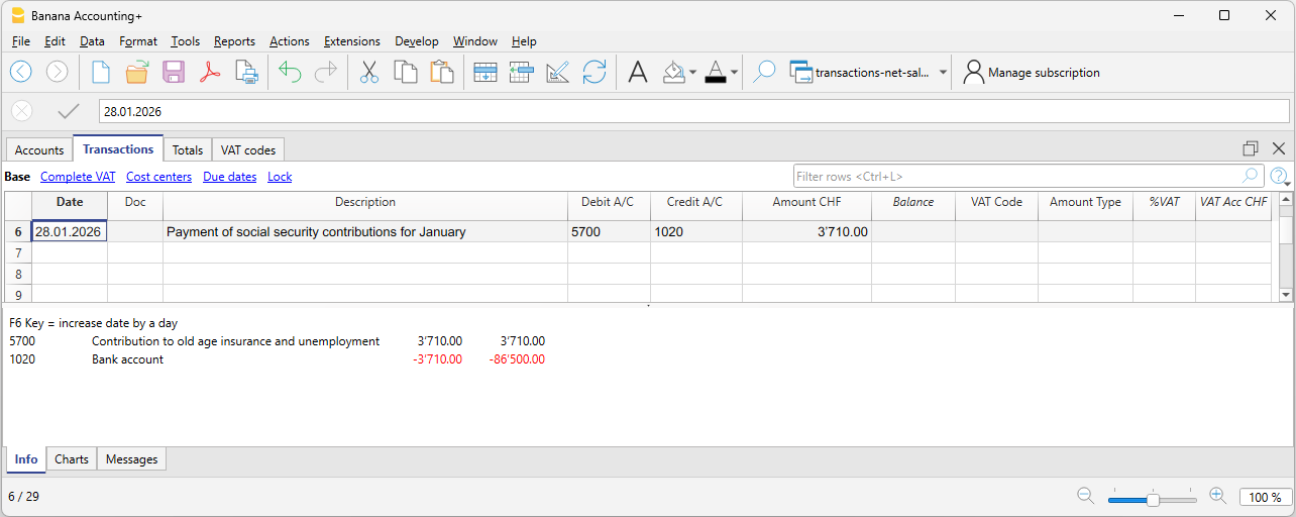
Task: Click the insert row table icon
Action: coord(521,72)
